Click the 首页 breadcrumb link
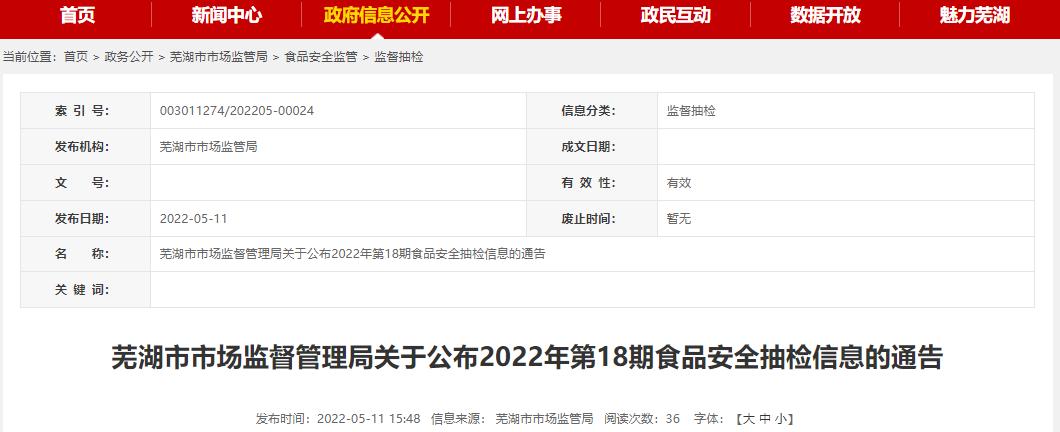Image resolution: width=1060 pixels, height=432 pixels. click(x=76, y=57)
